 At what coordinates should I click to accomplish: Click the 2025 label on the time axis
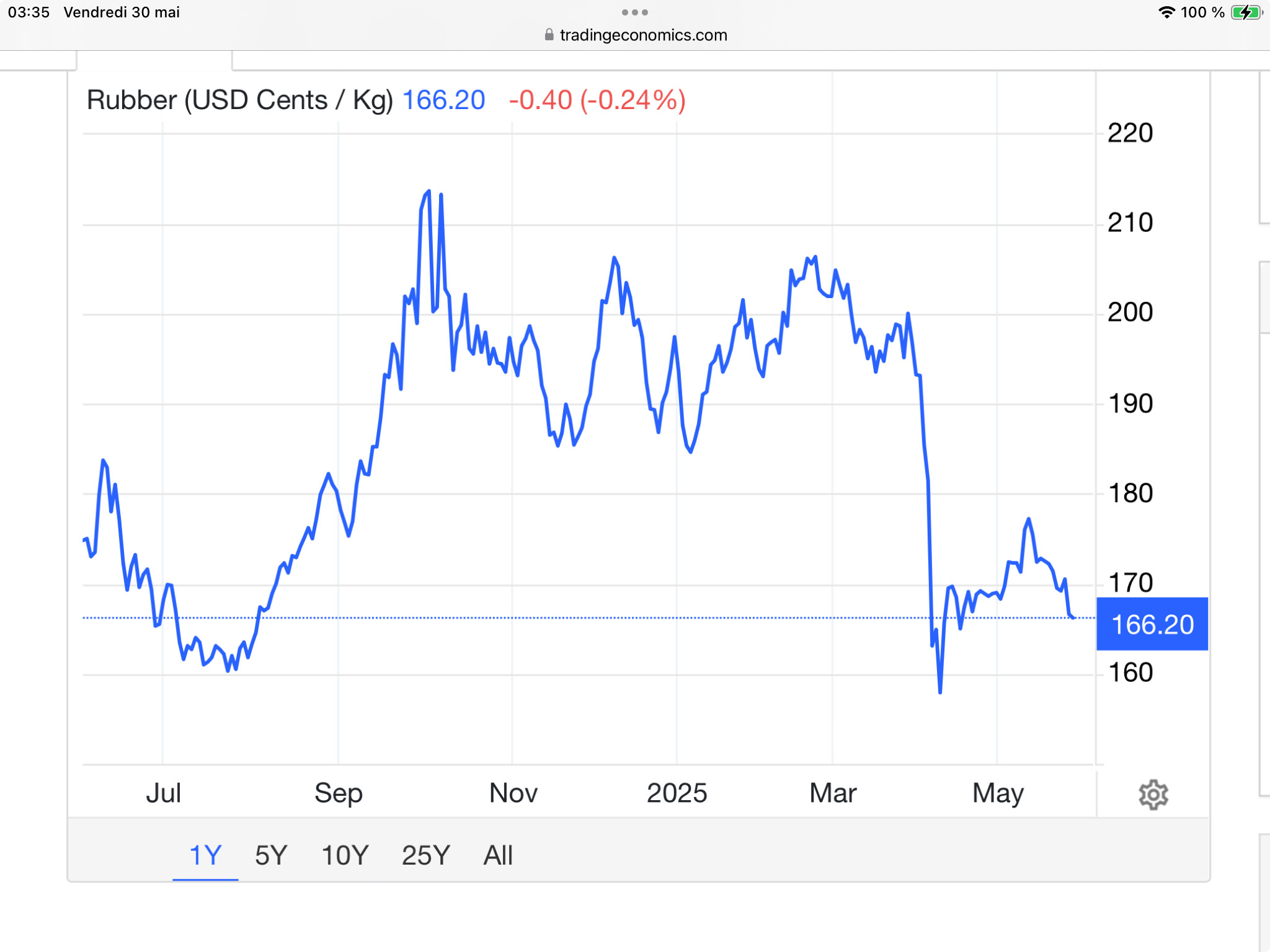pos(677,793)
